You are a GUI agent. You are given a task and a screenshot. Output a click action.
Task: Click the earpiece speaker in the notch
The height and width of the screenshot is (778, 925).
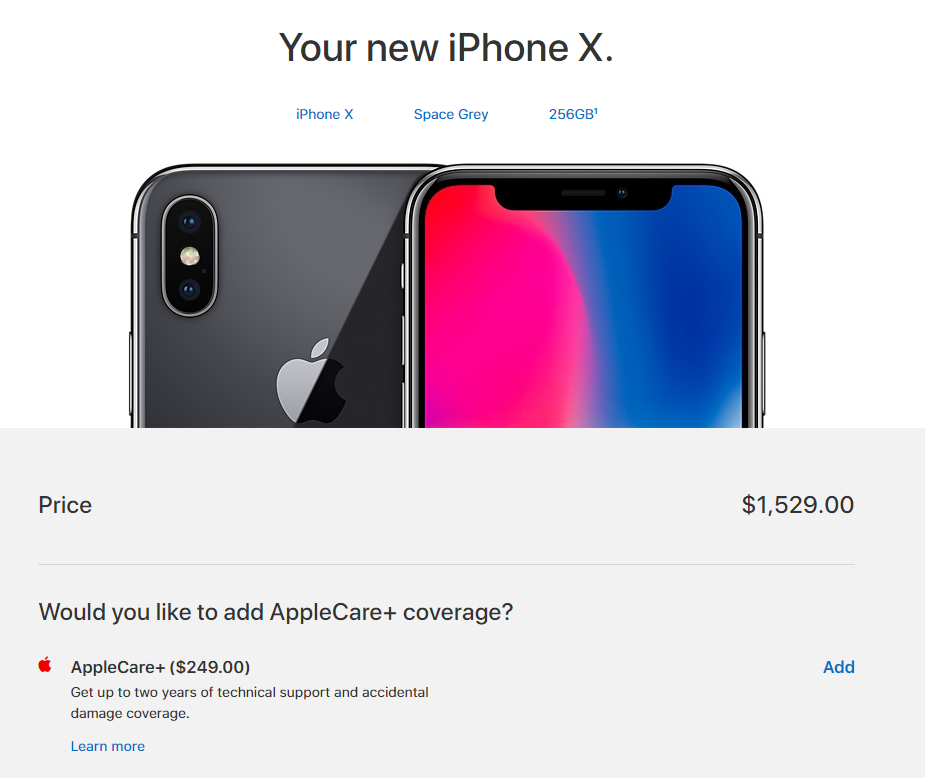pyautogui.click(x=583, y=193)
